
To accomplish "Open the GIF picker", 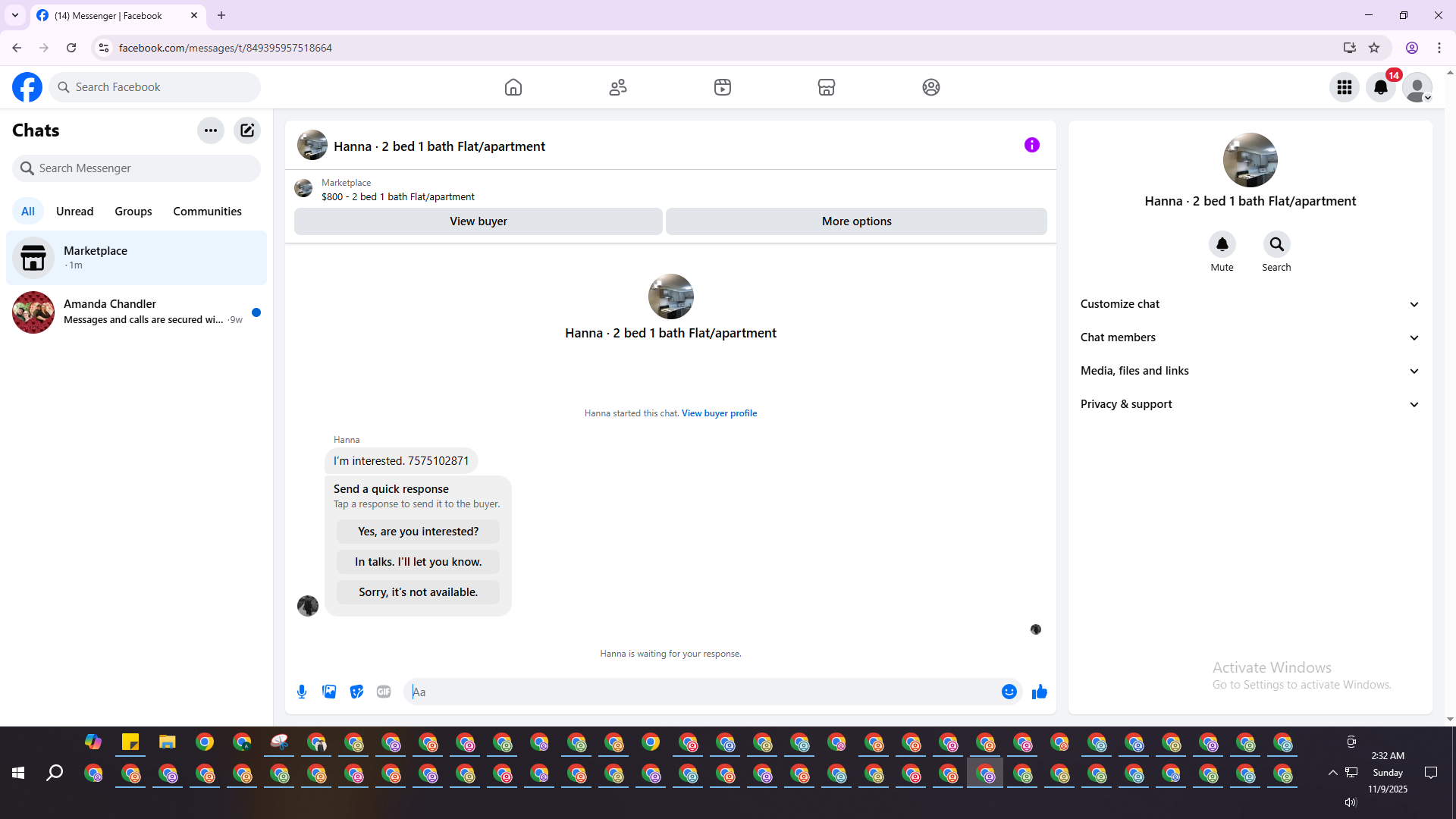I will pos(384,692).
